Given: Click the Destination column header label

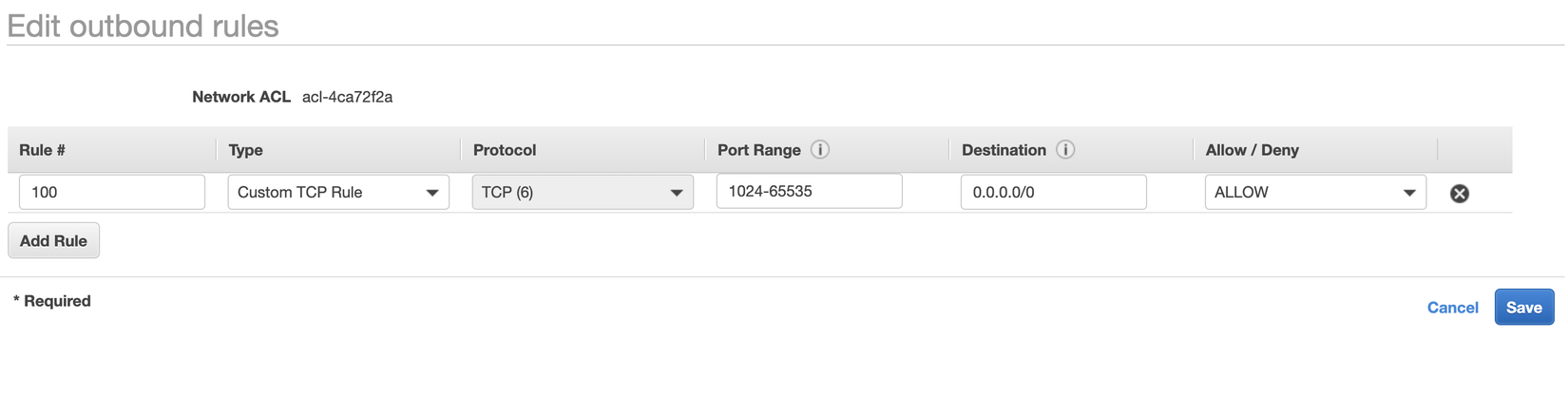Looking at the screenshot, I should (1004, 150).
